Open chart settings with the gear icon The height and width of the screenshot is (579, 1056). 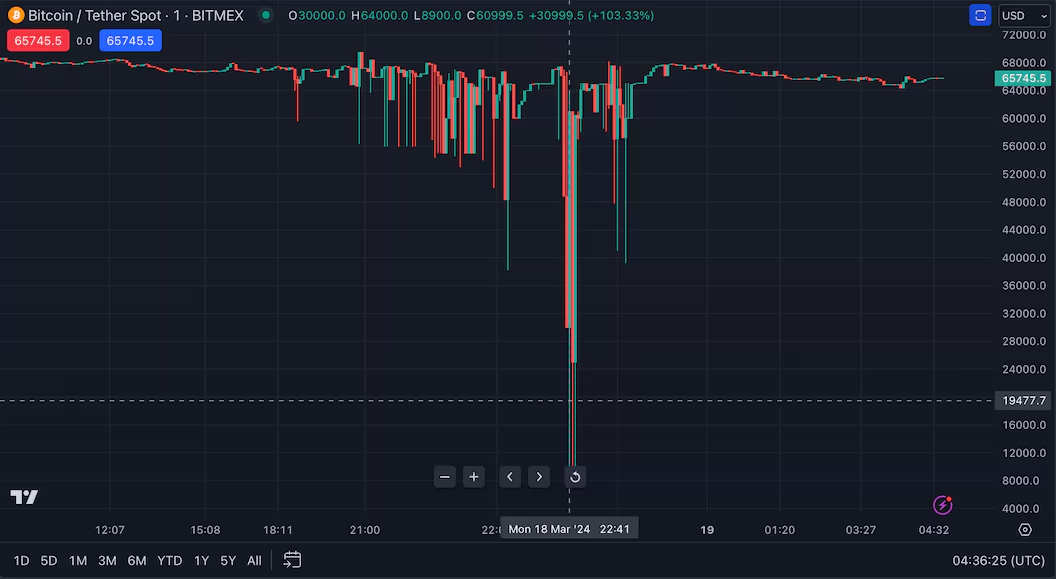[x=1024, y=530]
